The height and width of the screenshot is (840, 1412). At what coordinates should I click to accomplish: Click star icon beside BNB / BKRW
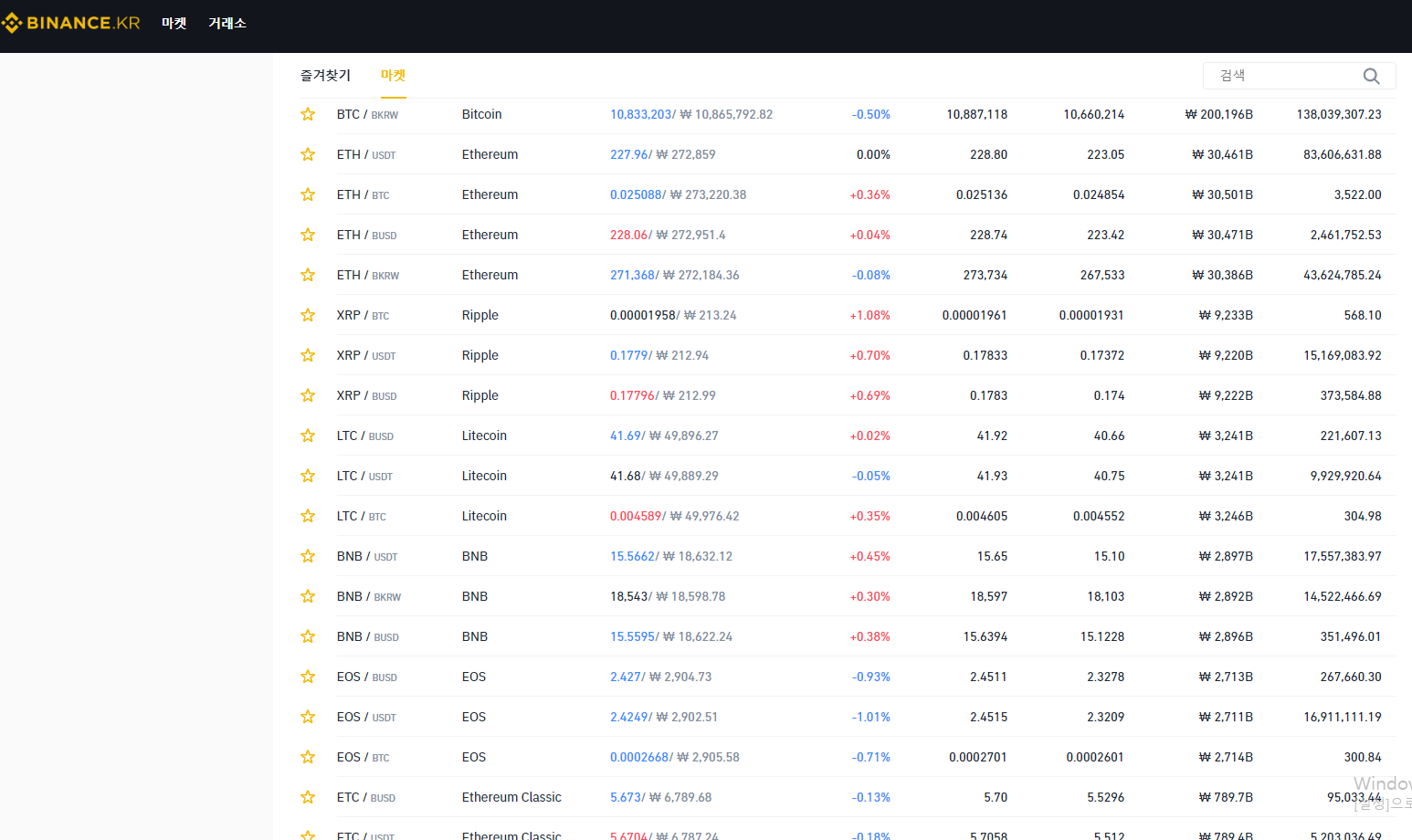tap(308, 596)
